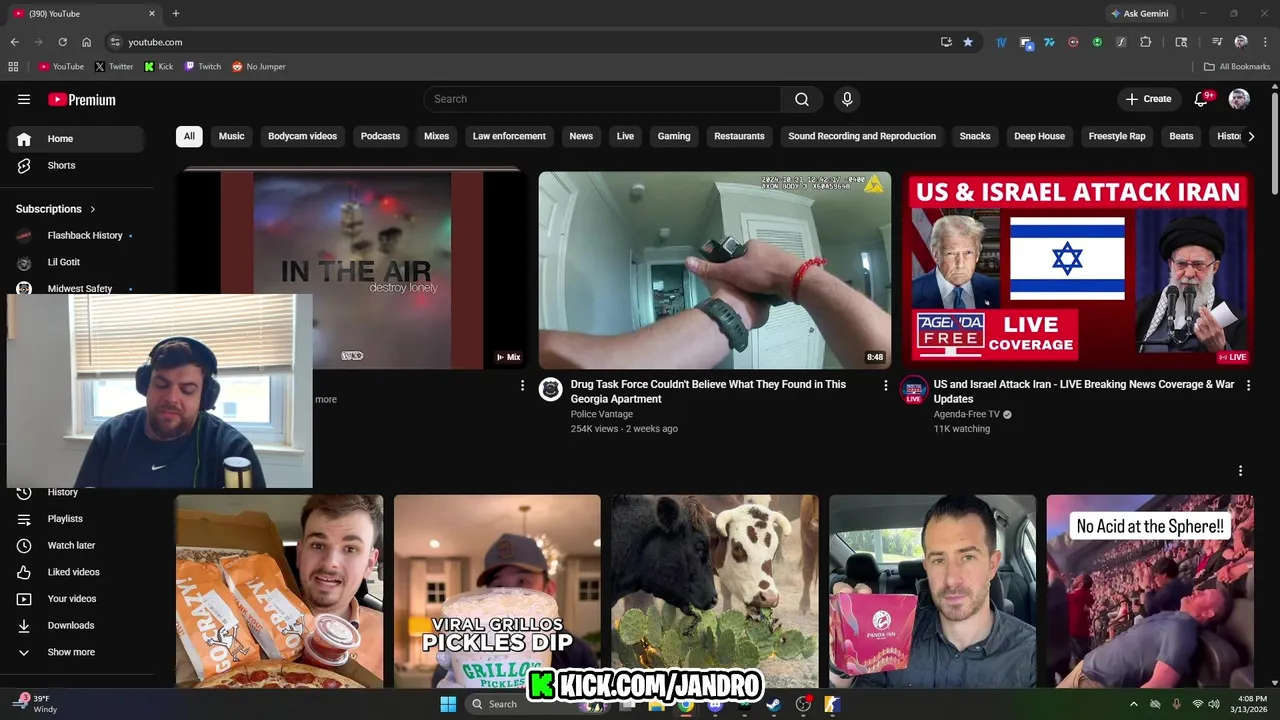Open the YouTube guide hamburger menu
The width and height of the screenshot is (1280, 720).
(24, 99)
